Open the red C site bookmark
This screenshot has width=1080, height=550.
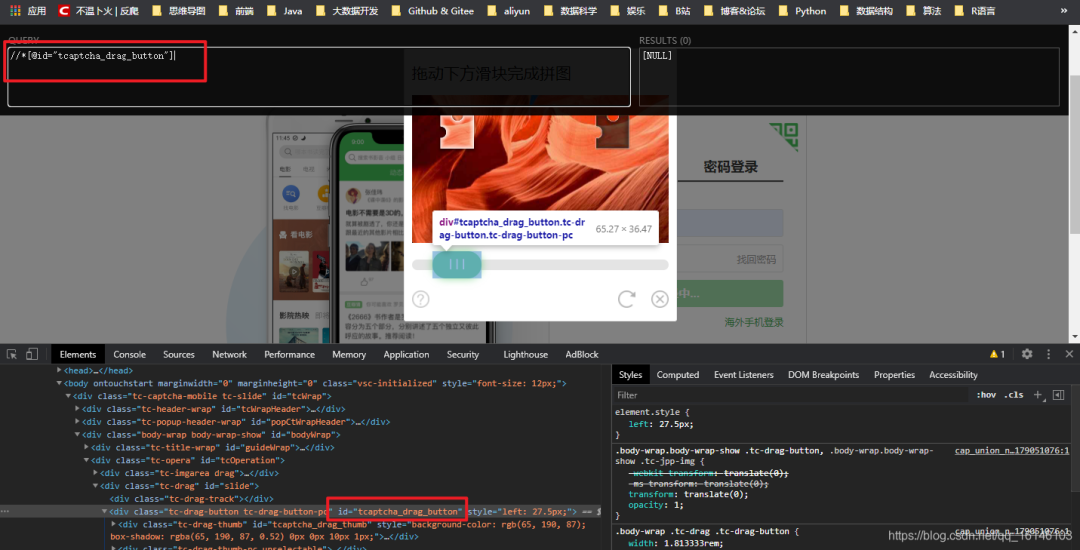tap(98, 11)
